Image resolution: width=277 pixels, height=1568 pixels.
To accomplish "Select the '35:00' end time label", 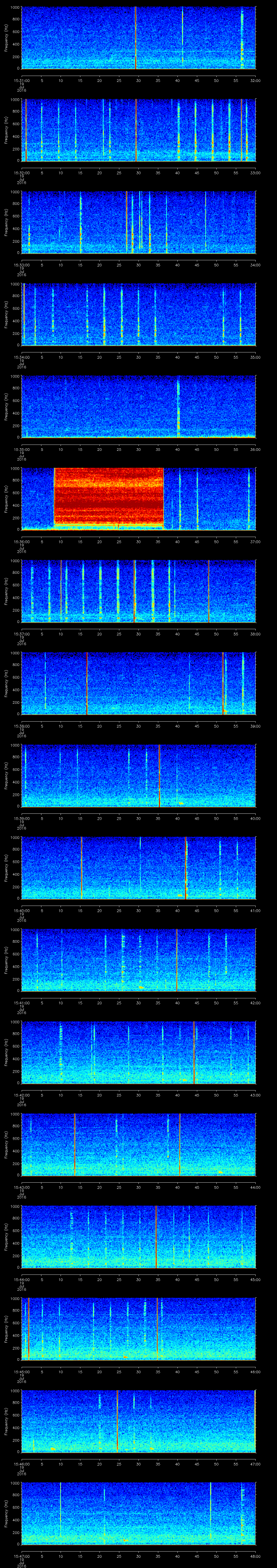I will pos(255,357).
